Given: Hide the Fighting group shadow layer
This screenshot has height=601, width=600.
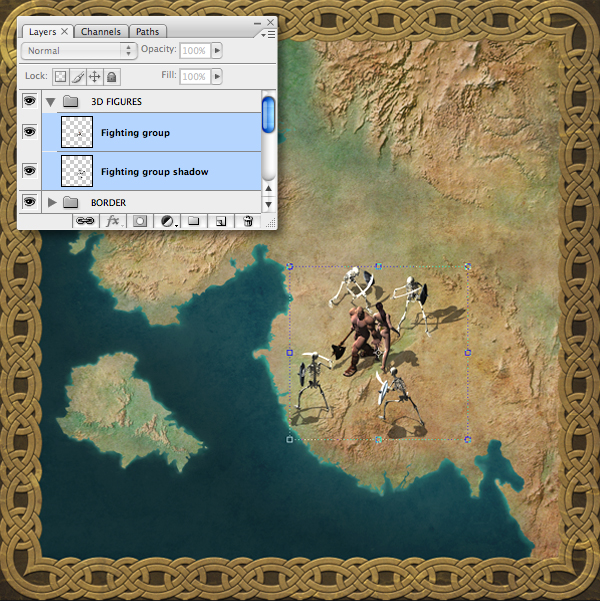Looking at the screenshot, I should click(30, 171).
